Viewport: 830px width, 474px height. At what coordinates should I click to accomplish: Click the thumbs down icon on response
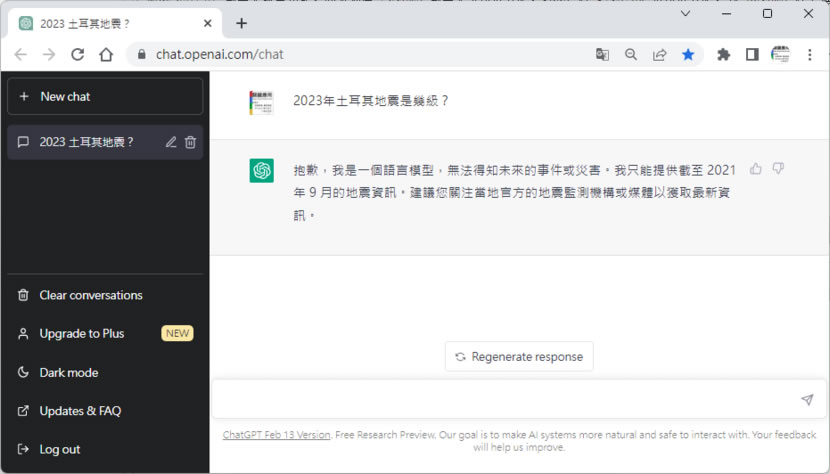point(778,169)
